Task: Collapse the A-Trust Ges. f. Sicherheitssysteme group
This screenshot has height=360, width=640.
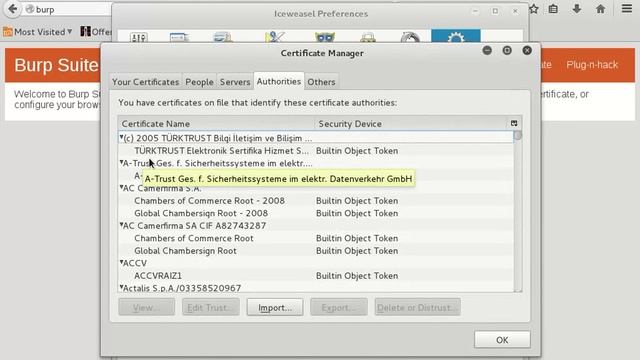Action: click(121, 162)
